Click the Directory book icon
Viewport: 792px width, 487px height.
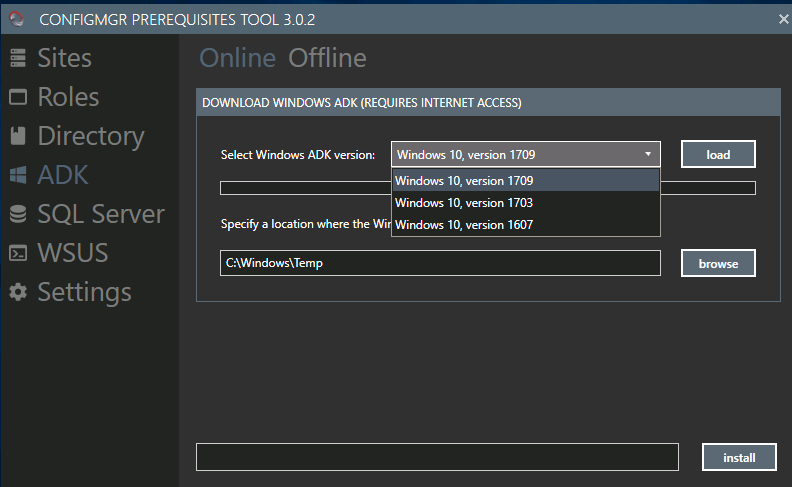pyautogui.click(x=18, y=136)
